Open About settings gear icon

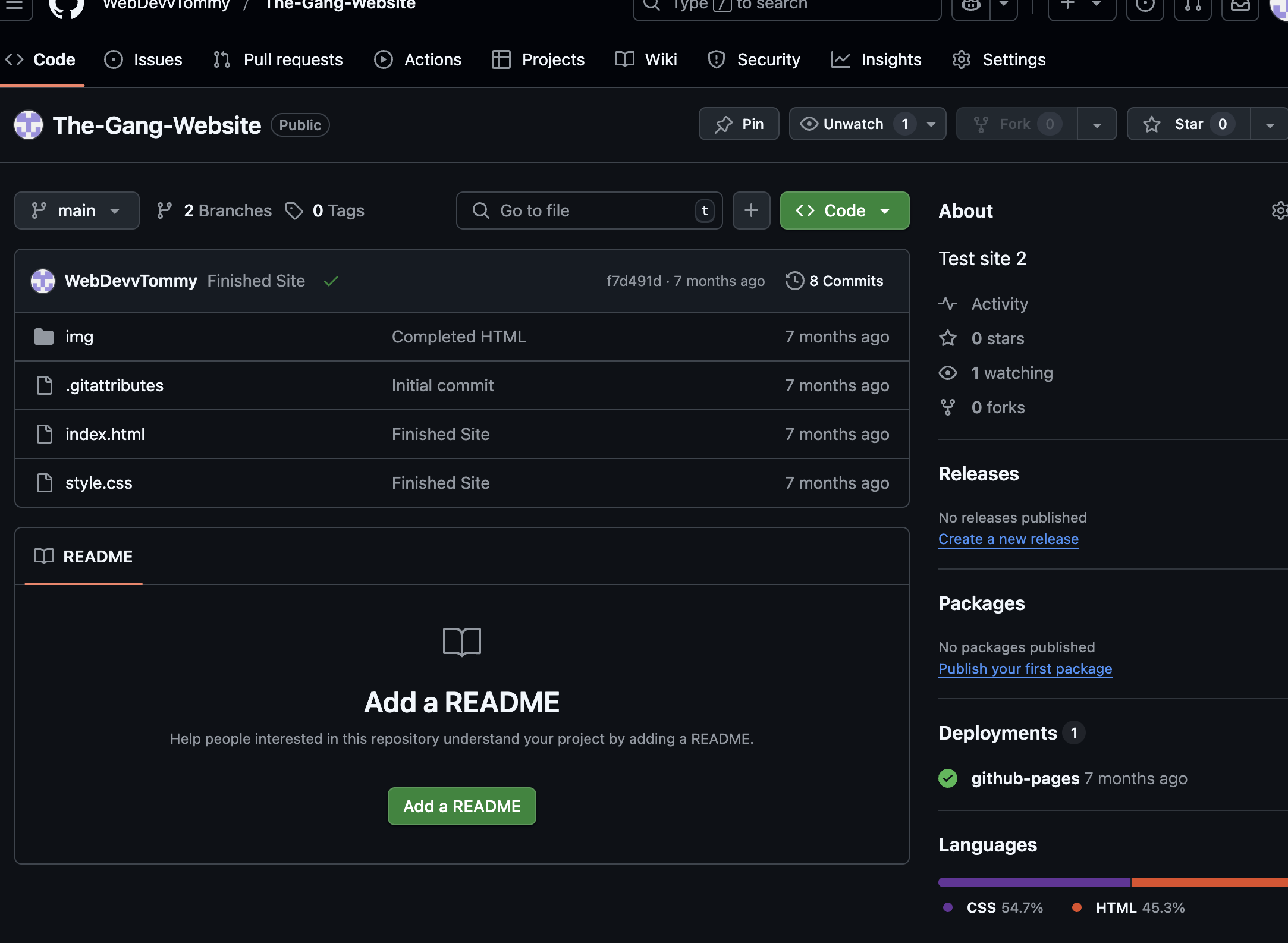point(1280,210)
